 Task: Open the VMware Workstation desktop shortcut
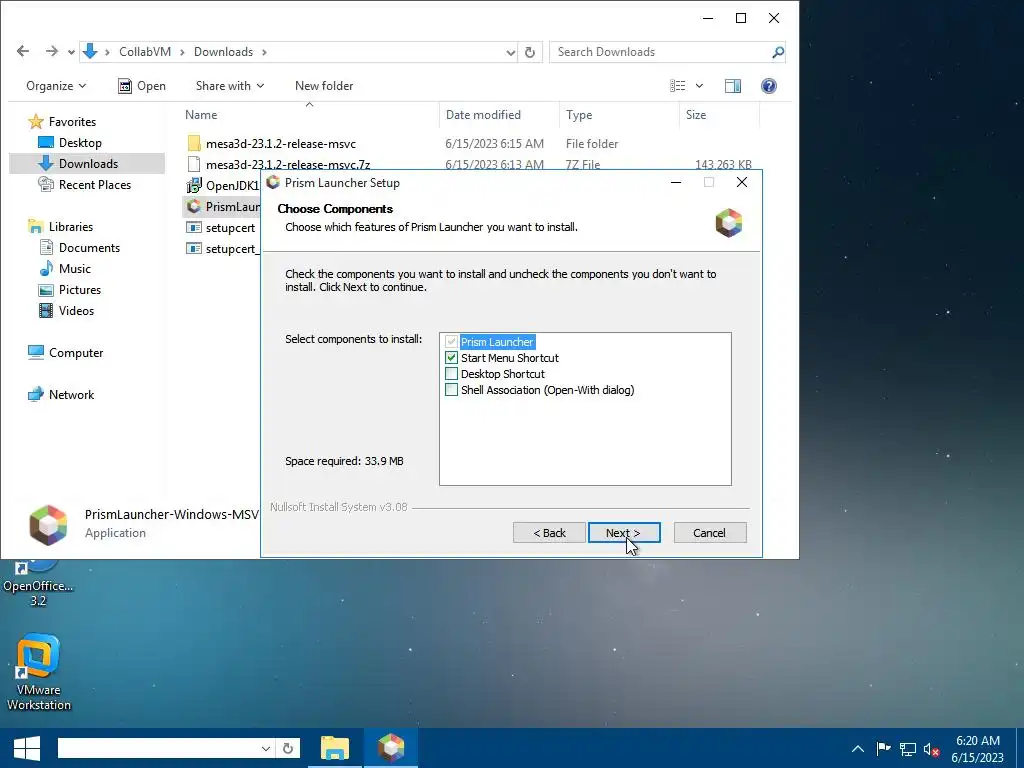[39, 672]
